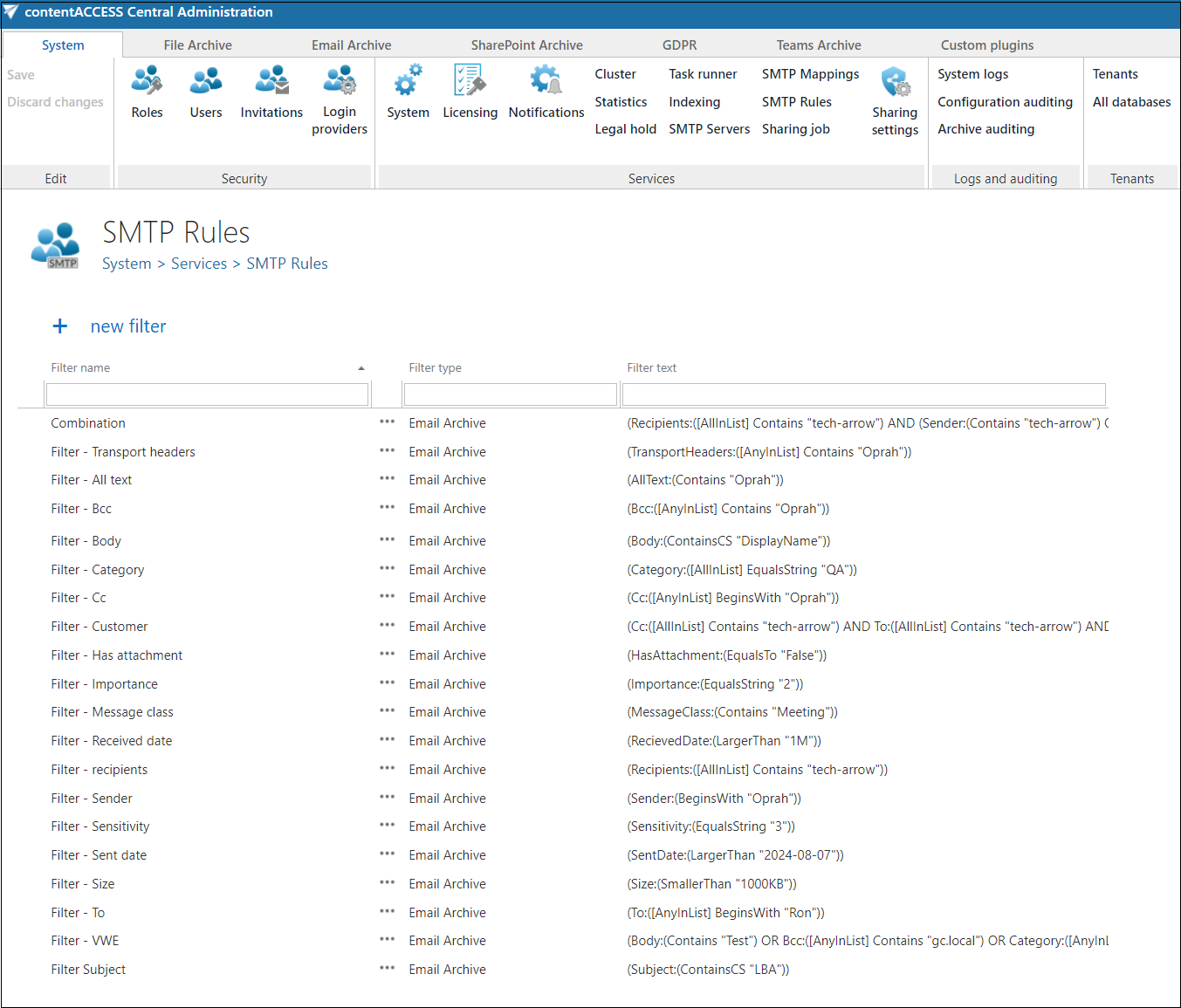Expand options menu for Filter - Body
Image resolution: width=1181 pixels, height=1008 pixels.
[387, 540]
